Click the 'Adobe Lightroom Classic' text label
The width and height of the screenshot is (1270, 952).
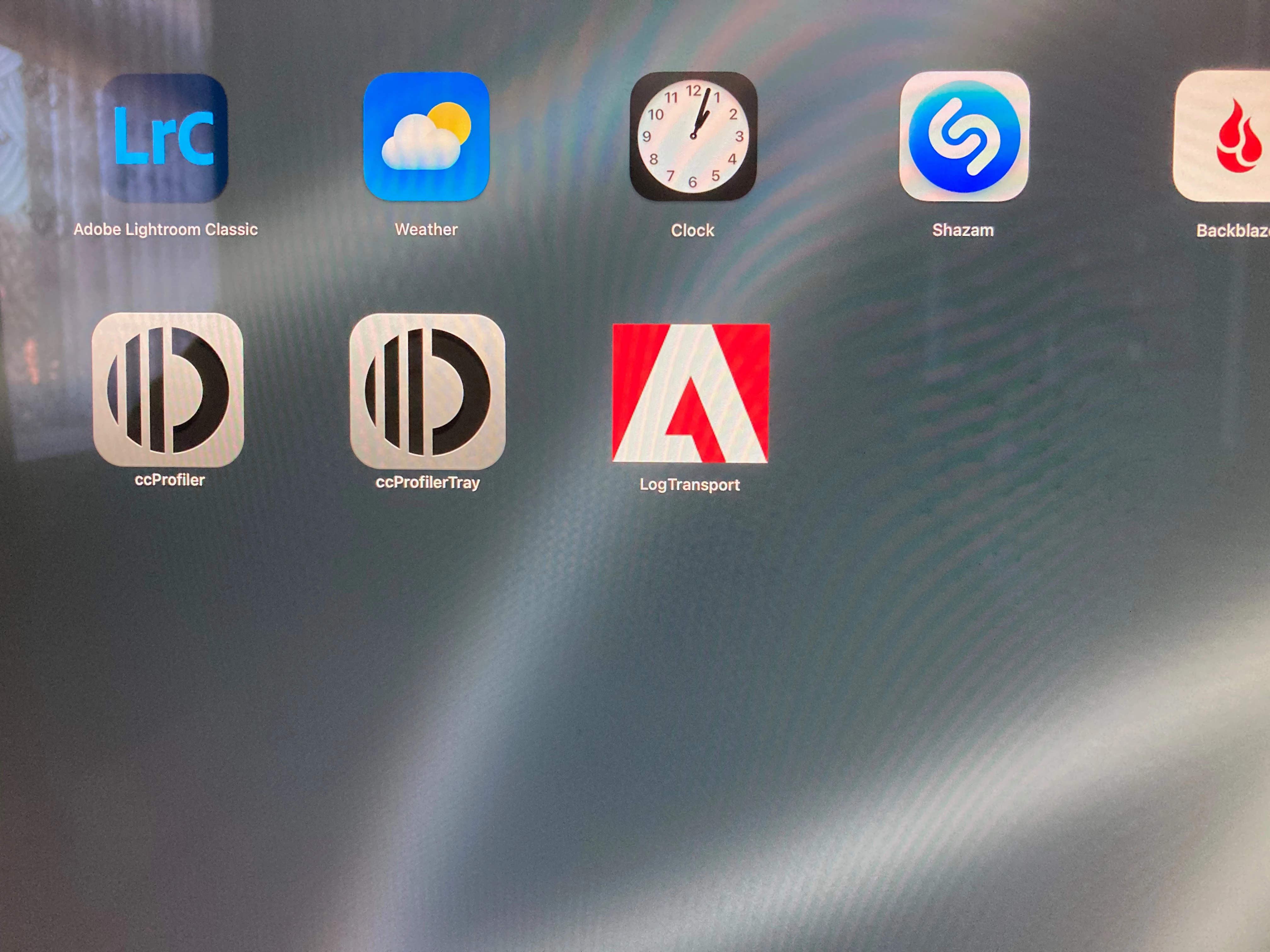point(165,229)
